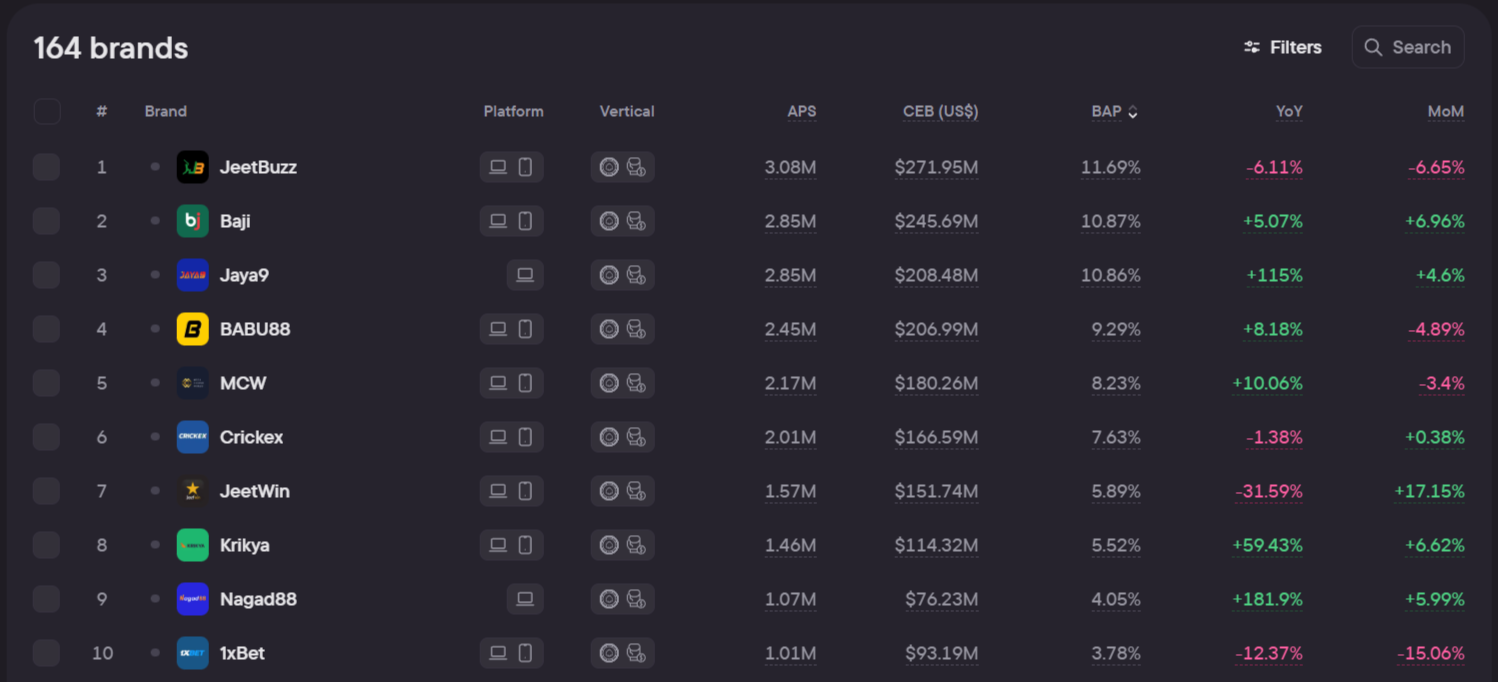Click the Crickex brand logo icon
The width and height of the screenshot is (1498, 682).
193,437
